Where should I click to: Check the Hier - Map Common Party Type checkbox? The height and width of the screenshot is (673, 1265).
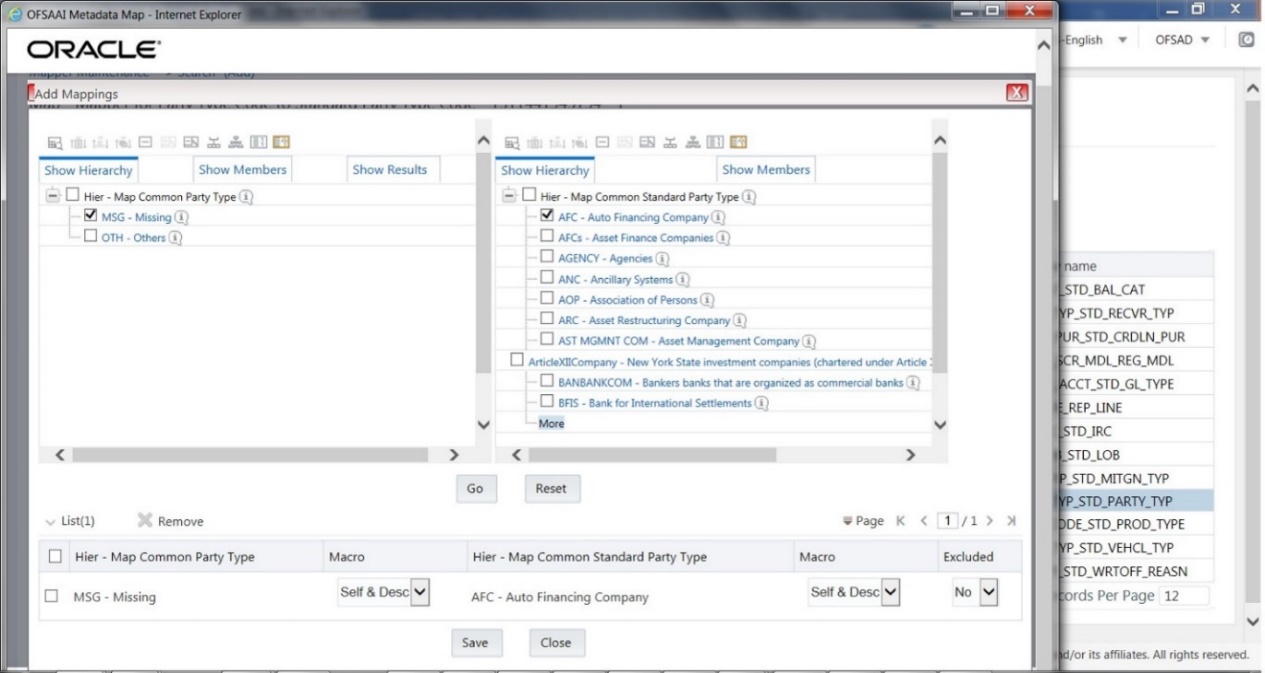(x=73, y=196)
